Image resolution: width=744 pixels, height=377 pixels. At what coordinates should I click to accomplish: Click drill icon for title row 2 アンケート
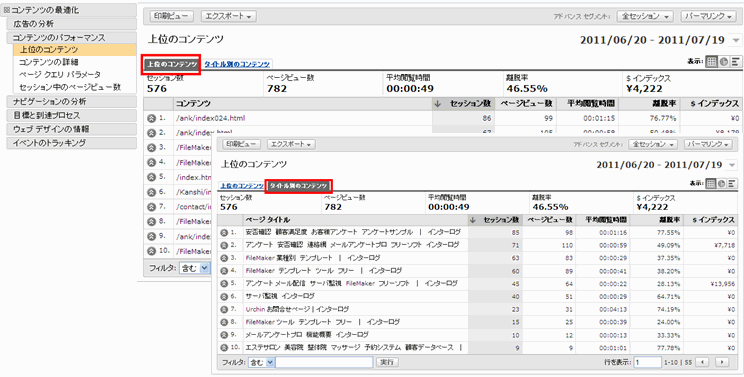224,245
